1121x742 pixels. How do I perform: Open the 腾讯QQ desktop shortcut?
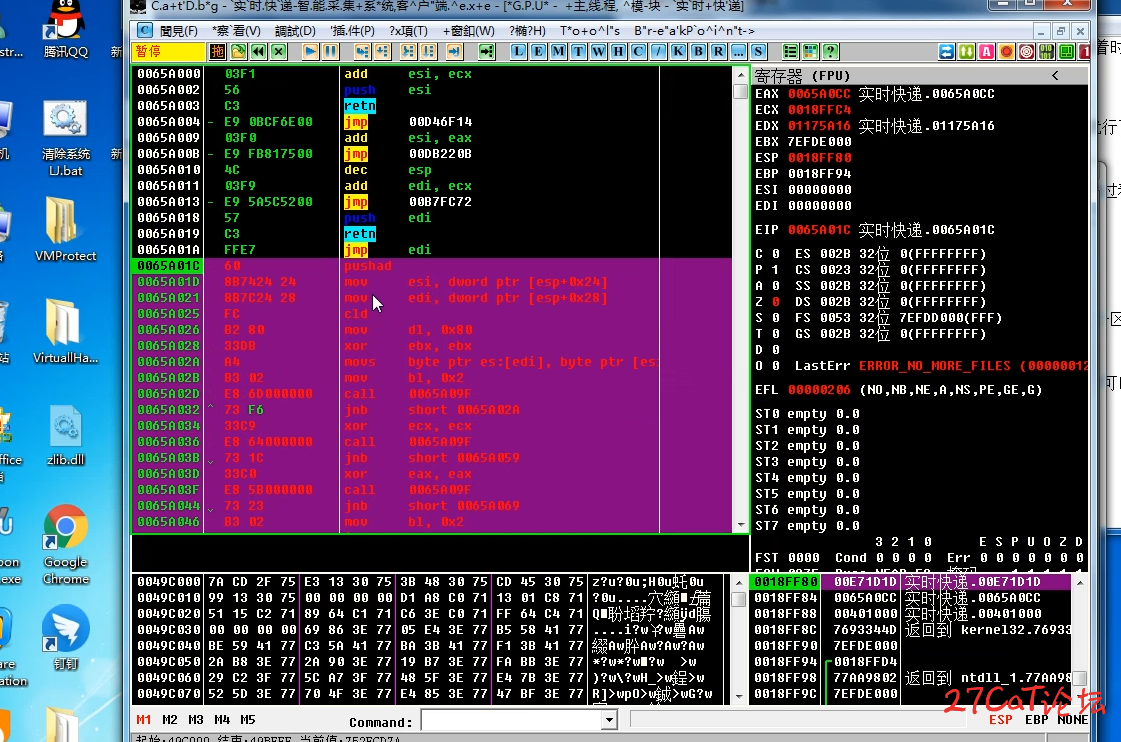click(66, 30)
